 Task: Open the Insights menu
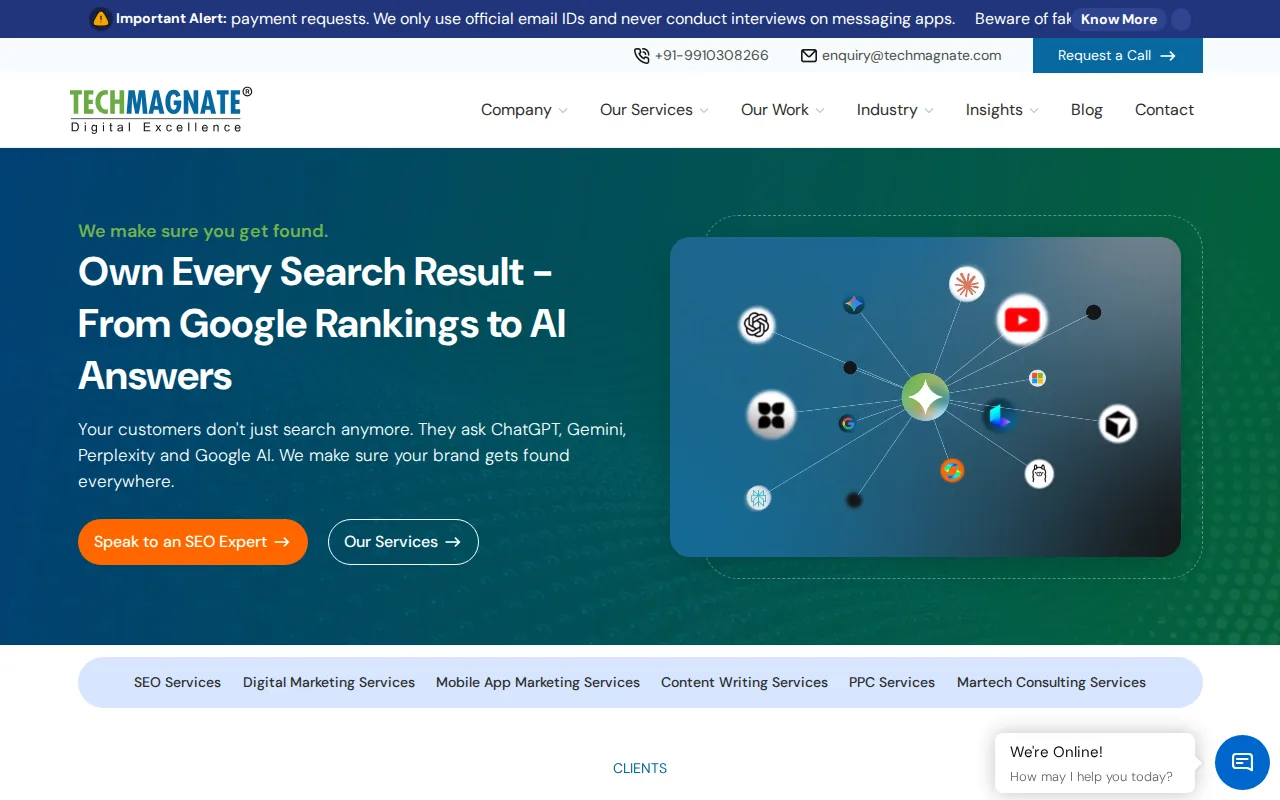(x=994, y=110)
